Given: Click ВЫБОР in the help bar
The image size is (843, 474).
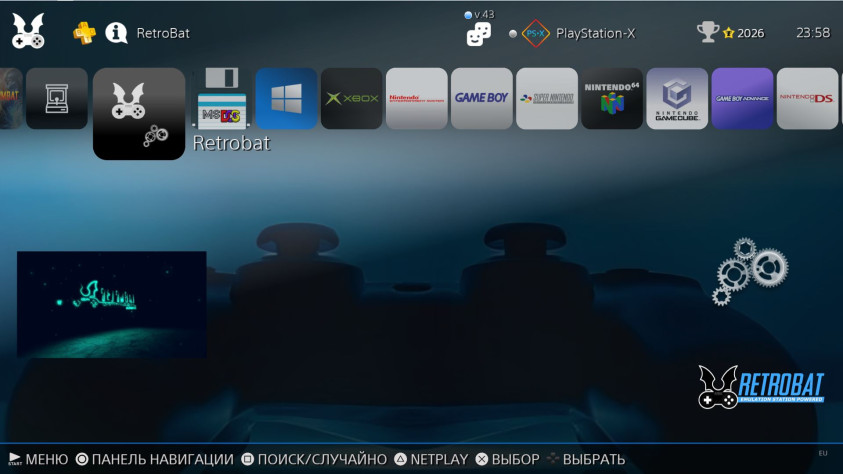Looking at the screenshot, I should (508, 459).
